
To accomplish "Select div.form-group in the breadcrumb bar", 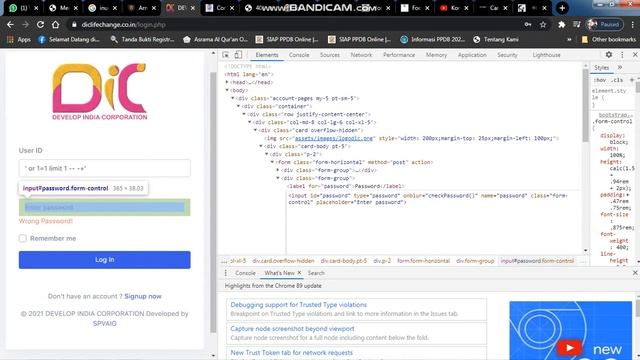I will (475, 261).
